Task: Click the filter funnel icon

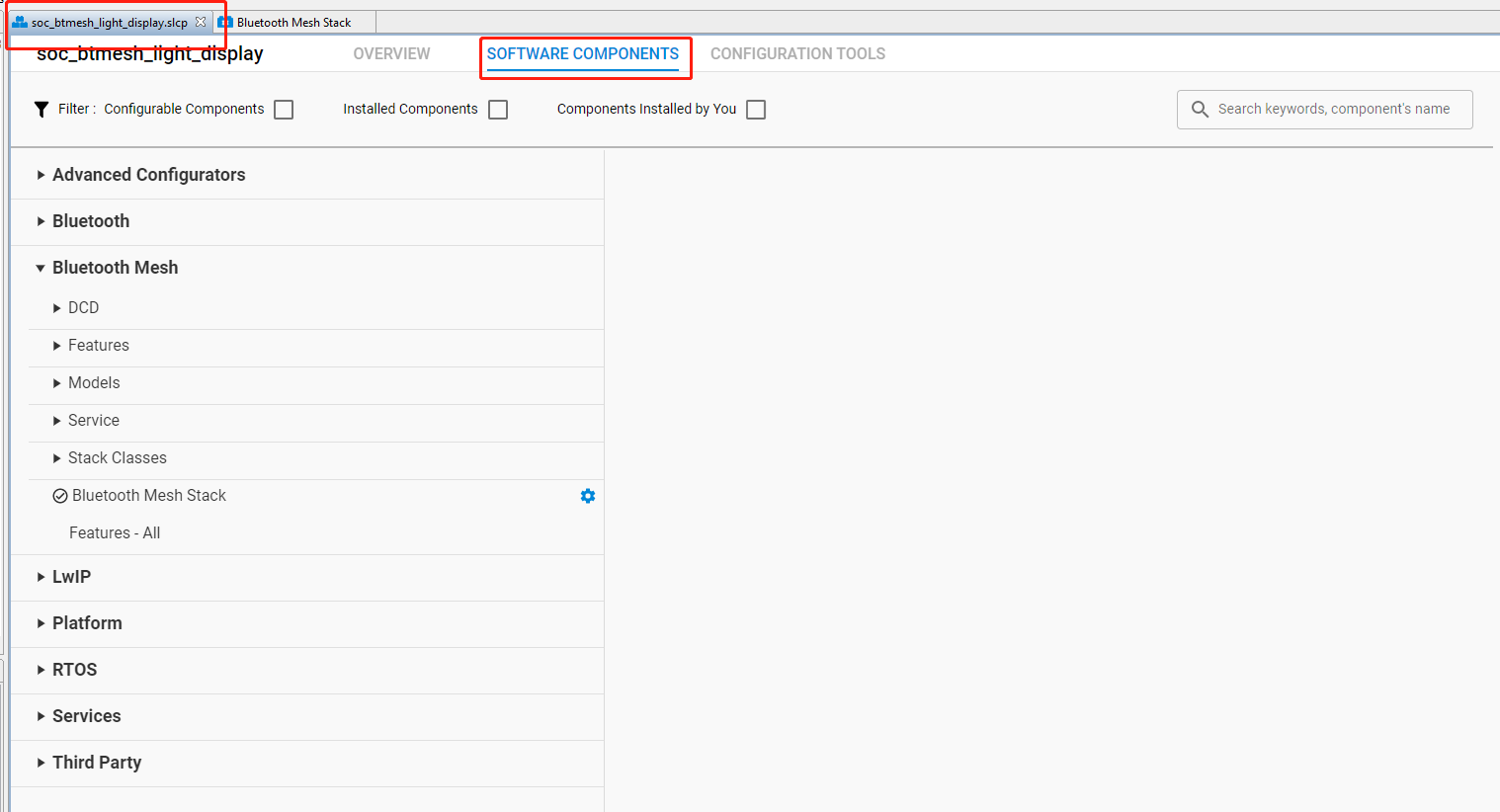Action: (x=40, y=109)
